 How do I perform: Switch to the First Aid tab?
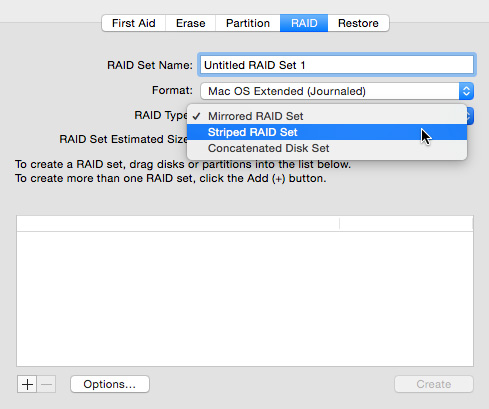coord(134,23)
